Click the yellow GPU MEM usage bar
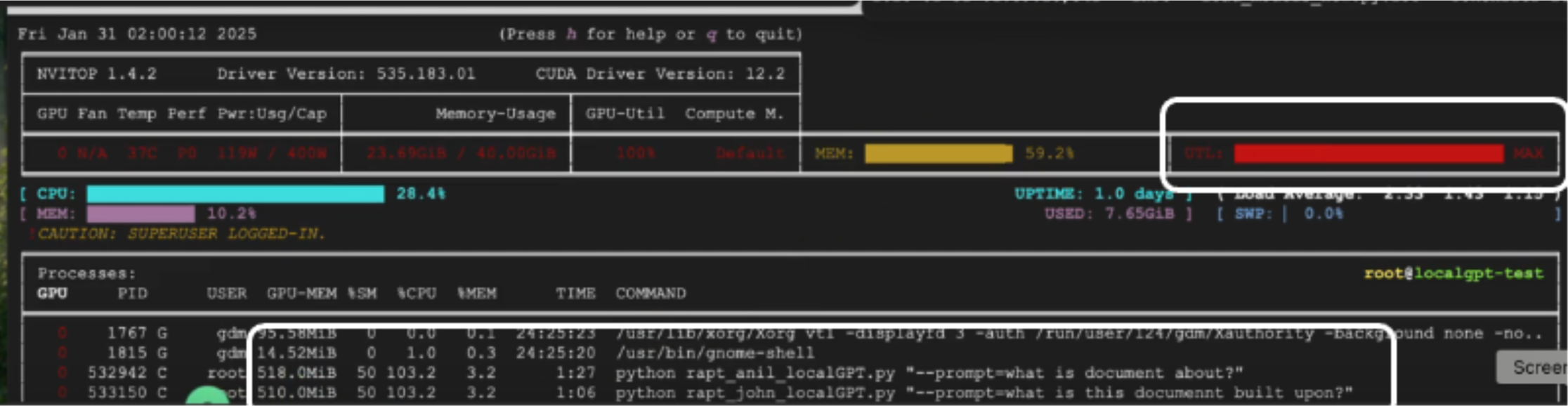Viewport: 1568px width, 406px height. coord(939,153)
